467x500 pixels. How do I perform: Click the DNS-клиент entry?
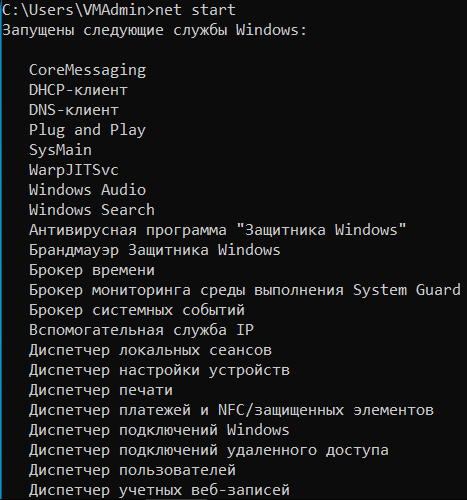tap(74, 110)
